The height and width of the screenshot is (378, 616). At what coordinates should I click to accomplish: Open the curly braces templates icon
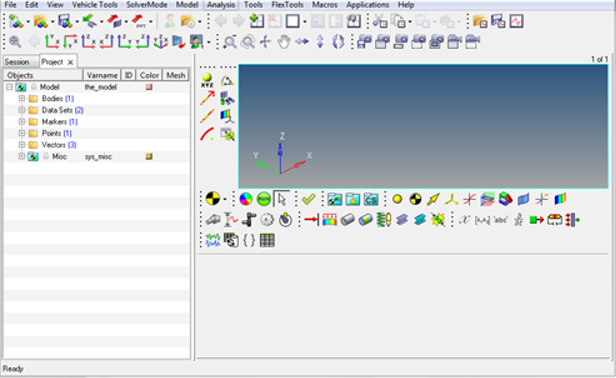(249, 240)
